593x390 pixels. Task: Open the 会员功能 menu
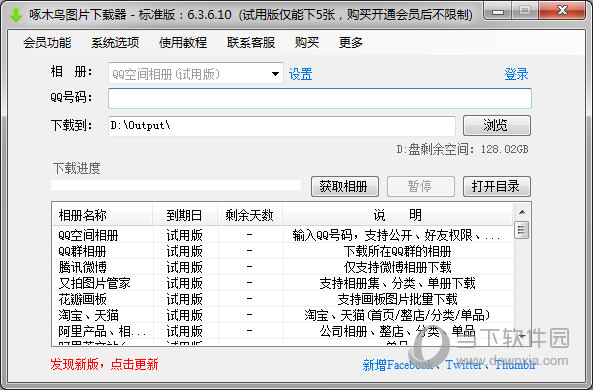[x=47, y=42]
